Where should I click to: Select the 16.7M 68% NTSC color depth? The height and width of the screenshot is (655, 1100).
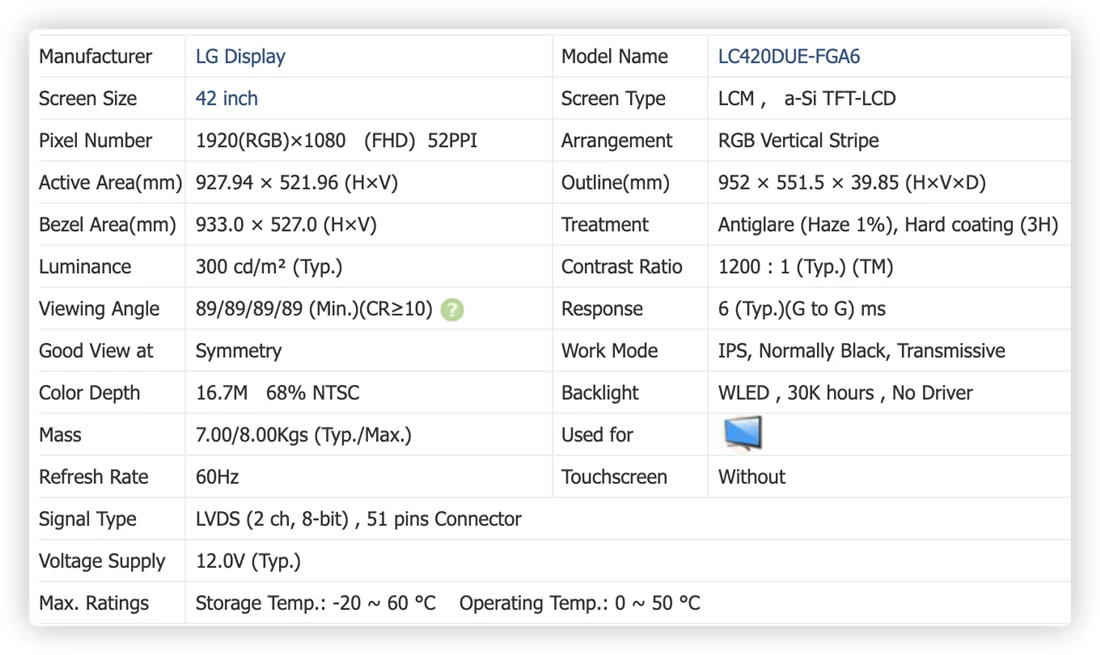click(x=277, y=393)
